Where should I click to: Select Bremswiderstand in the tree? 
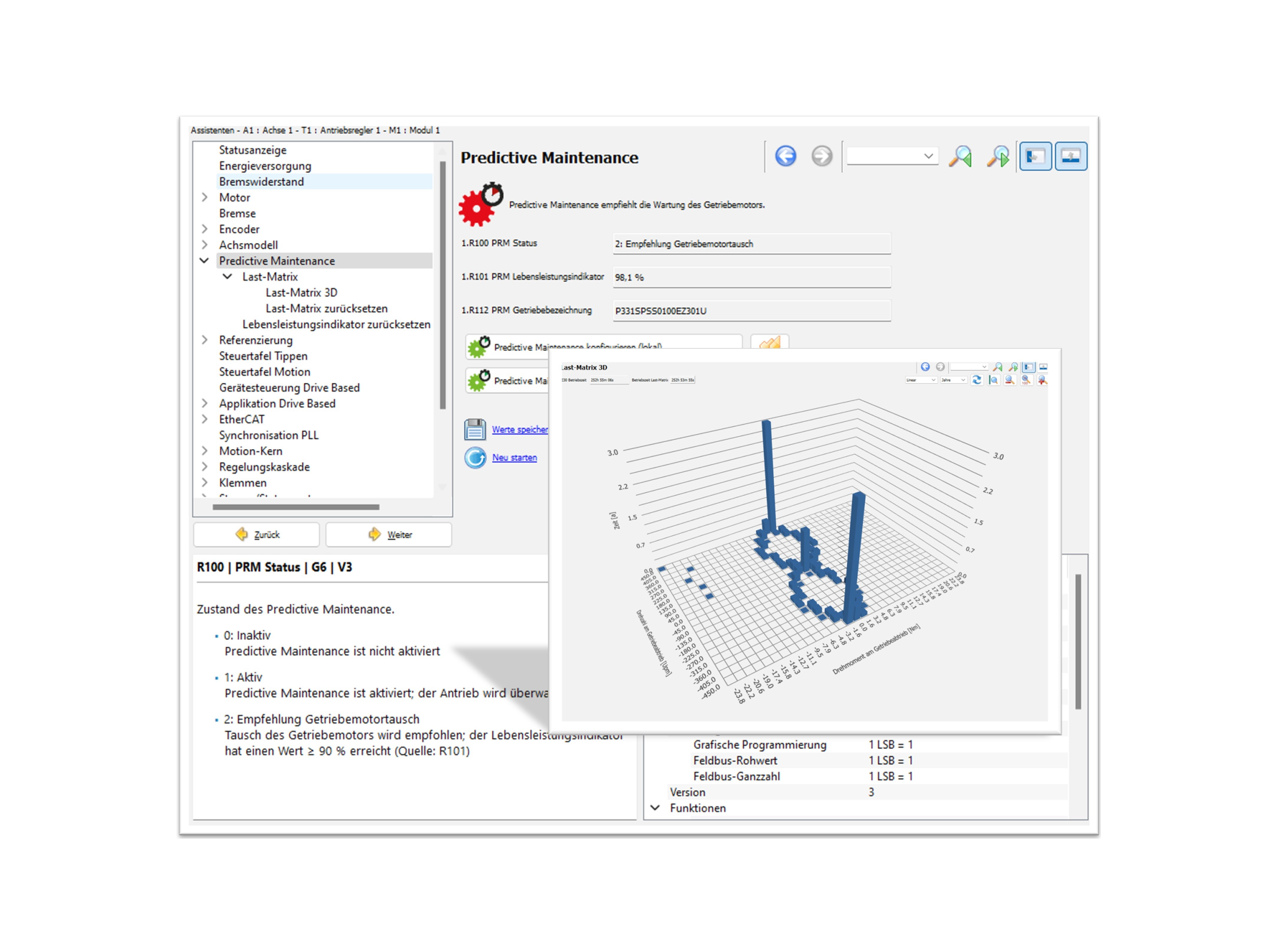pyautogui.click(x=261, y=182)
